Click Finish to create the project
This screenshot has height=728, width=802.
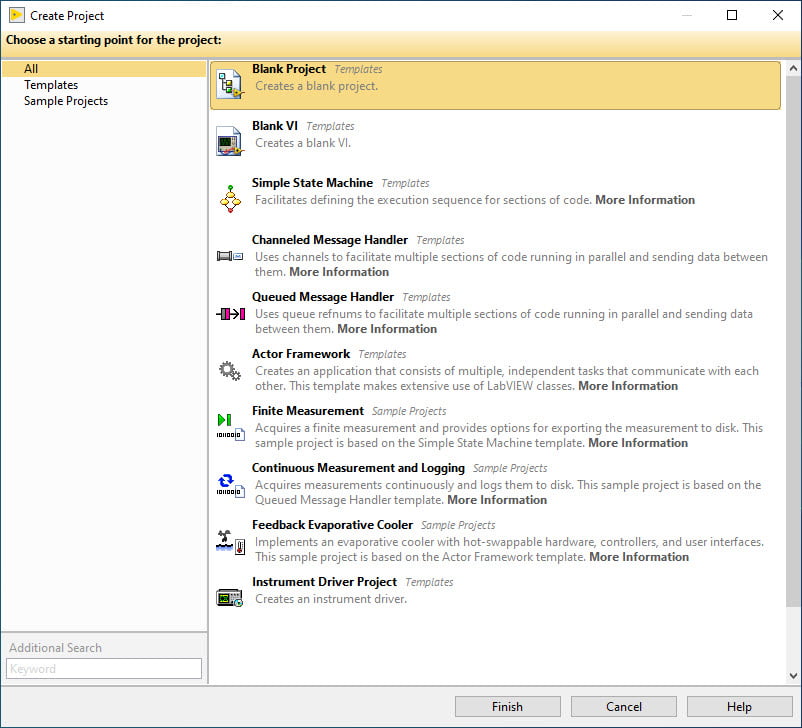tap(507, 707)
